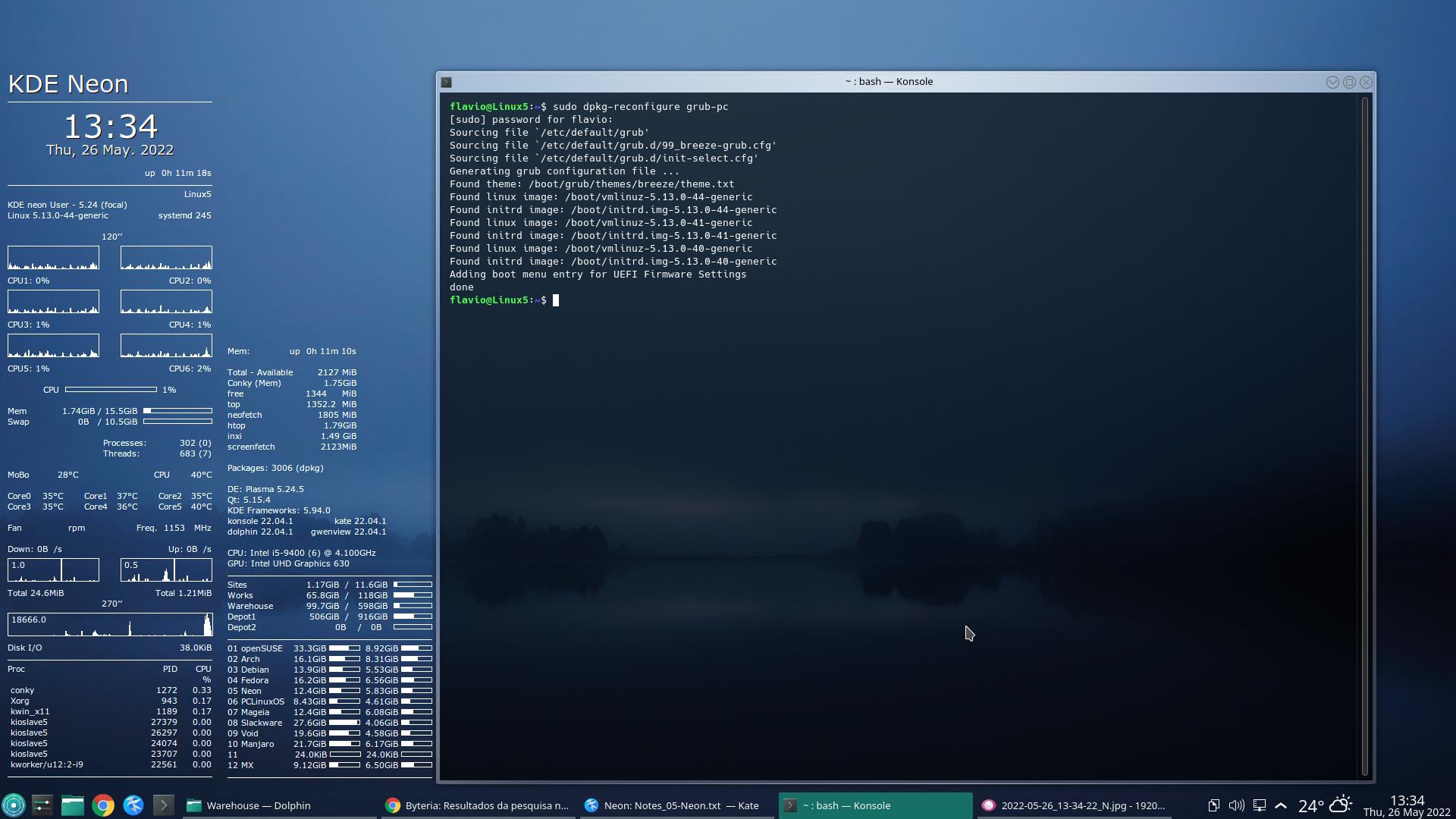This screenshot has width=1456, height=819.
Task: Switch to Byteria Chrome window in taskbar
Action: tap(477, 805)
